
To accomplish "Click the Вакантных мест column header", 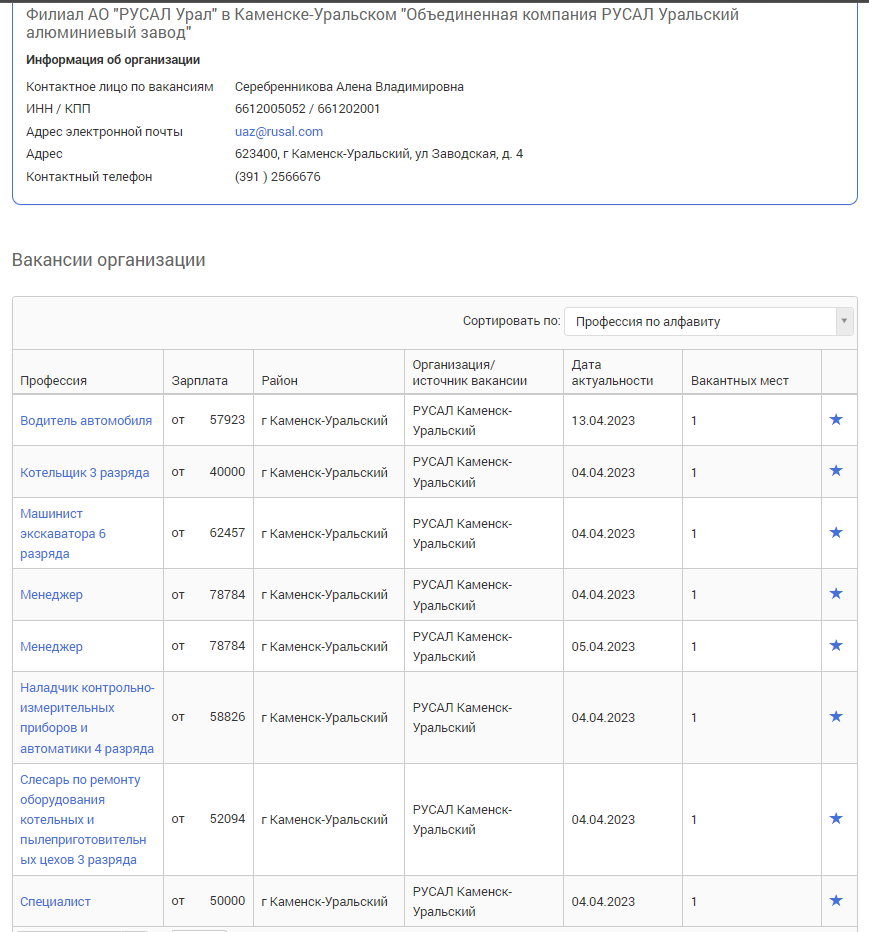I will coord(739,381).
